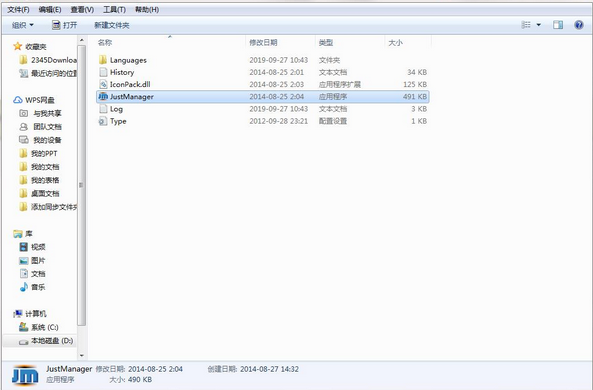Click the 打开 toolbar button

[x=64, y=25]
